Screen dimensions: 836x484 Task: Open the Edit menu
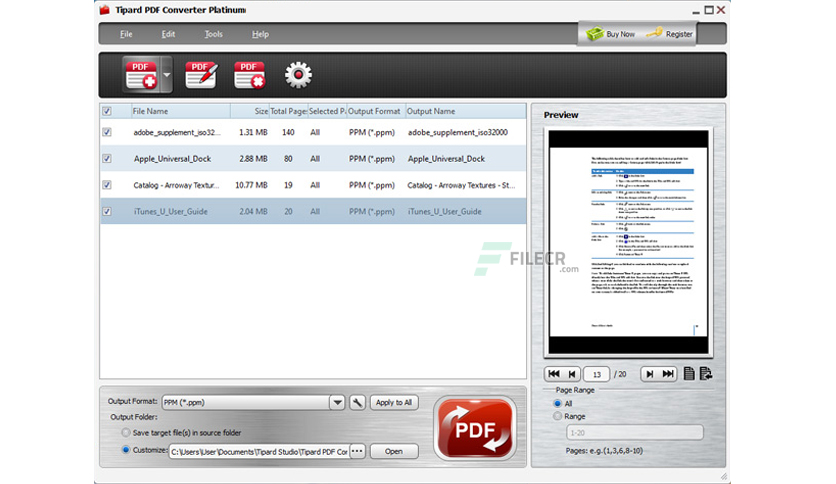tap(168, 34)
